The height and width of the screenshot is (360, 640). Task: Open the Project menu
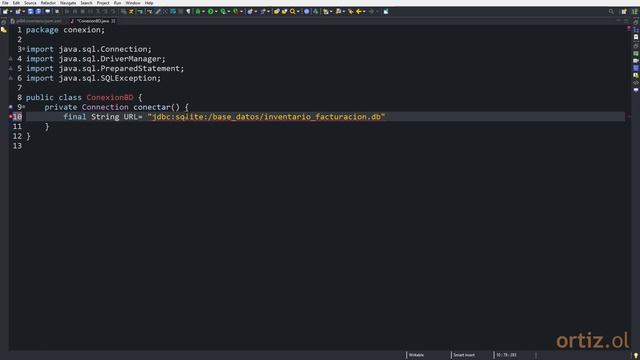(x=103, y=3)
